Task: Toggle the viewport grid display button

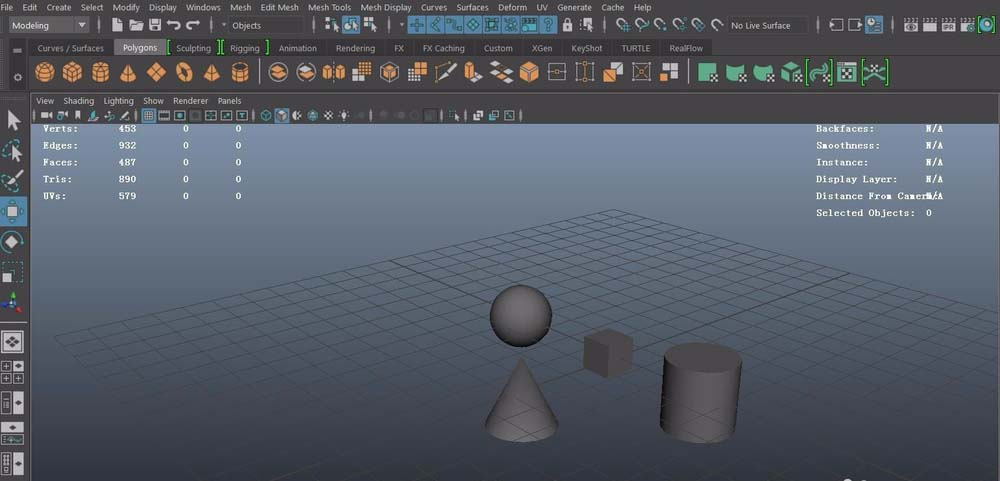Action: pyautogui.click(x=148, y=116)
